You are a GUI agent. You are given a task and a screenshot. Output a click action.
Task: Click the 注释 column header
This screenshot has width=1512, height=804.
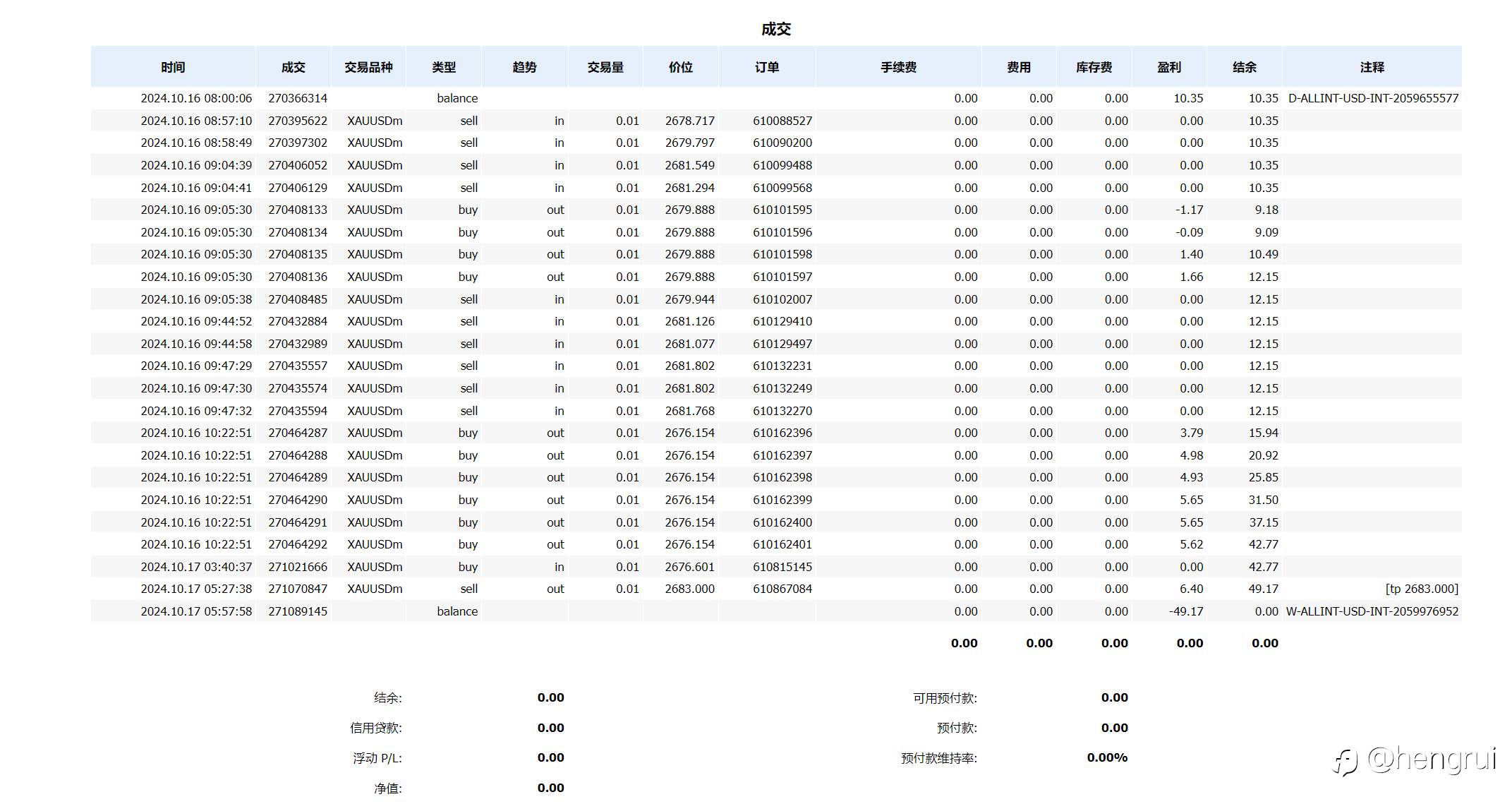pyautogui.click(x=1372, y=67)
